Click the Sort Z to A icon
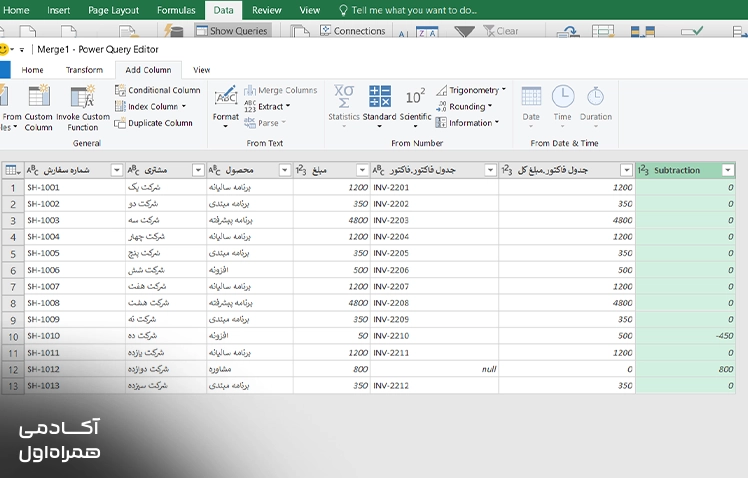This screenshot has height=478, width=748. pos(427,32)
